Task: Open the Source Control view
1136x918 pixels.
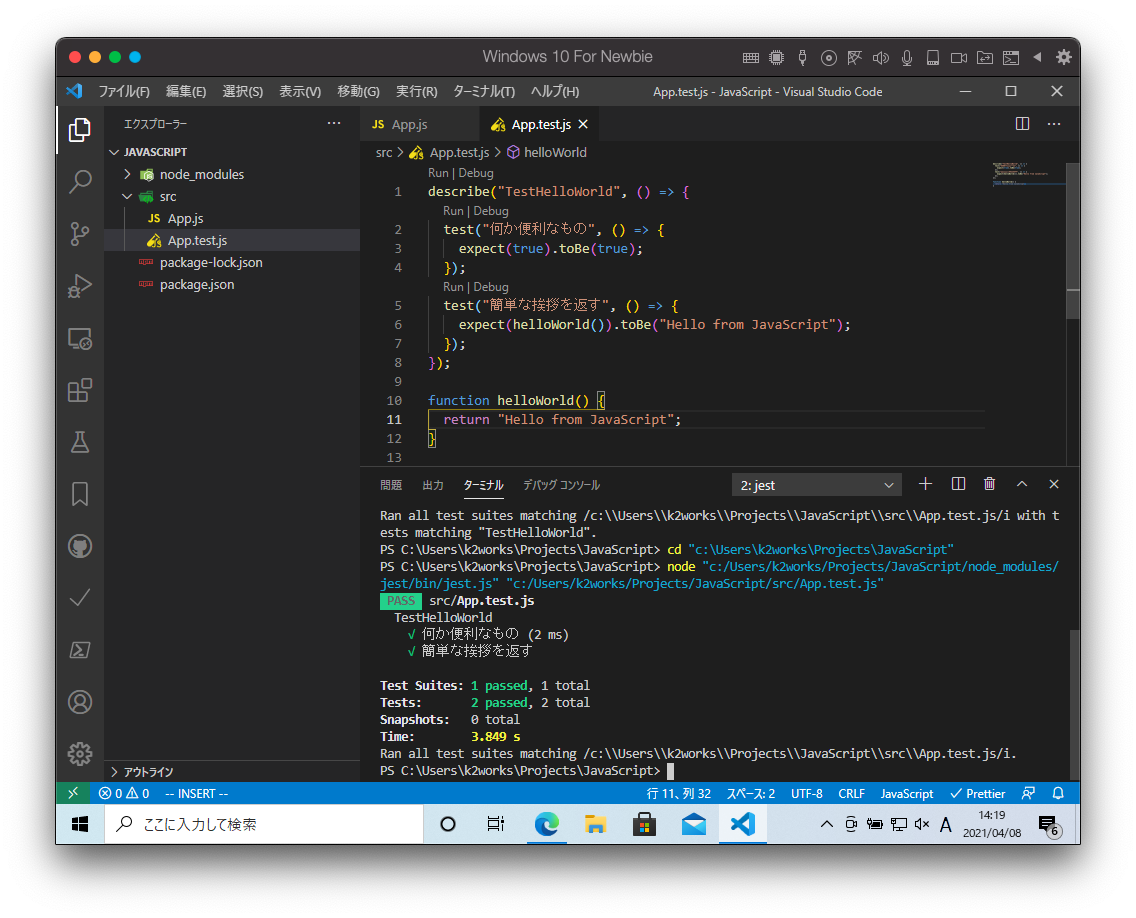Action: tap(80, 234)
